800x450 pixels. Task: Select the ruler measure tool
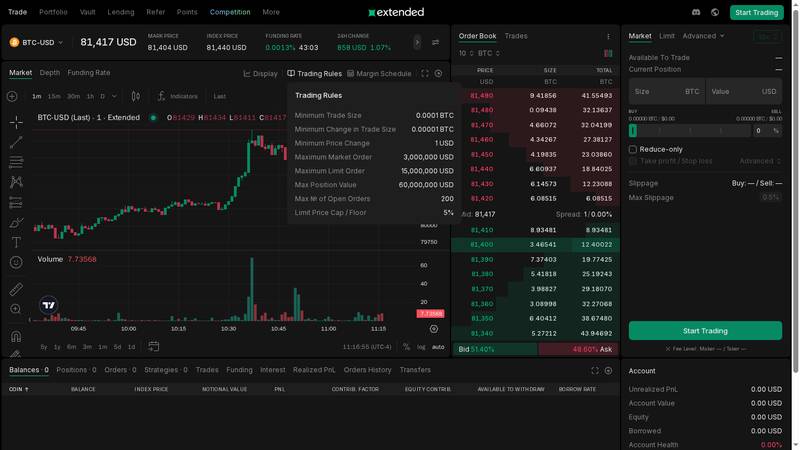[16, 289]
